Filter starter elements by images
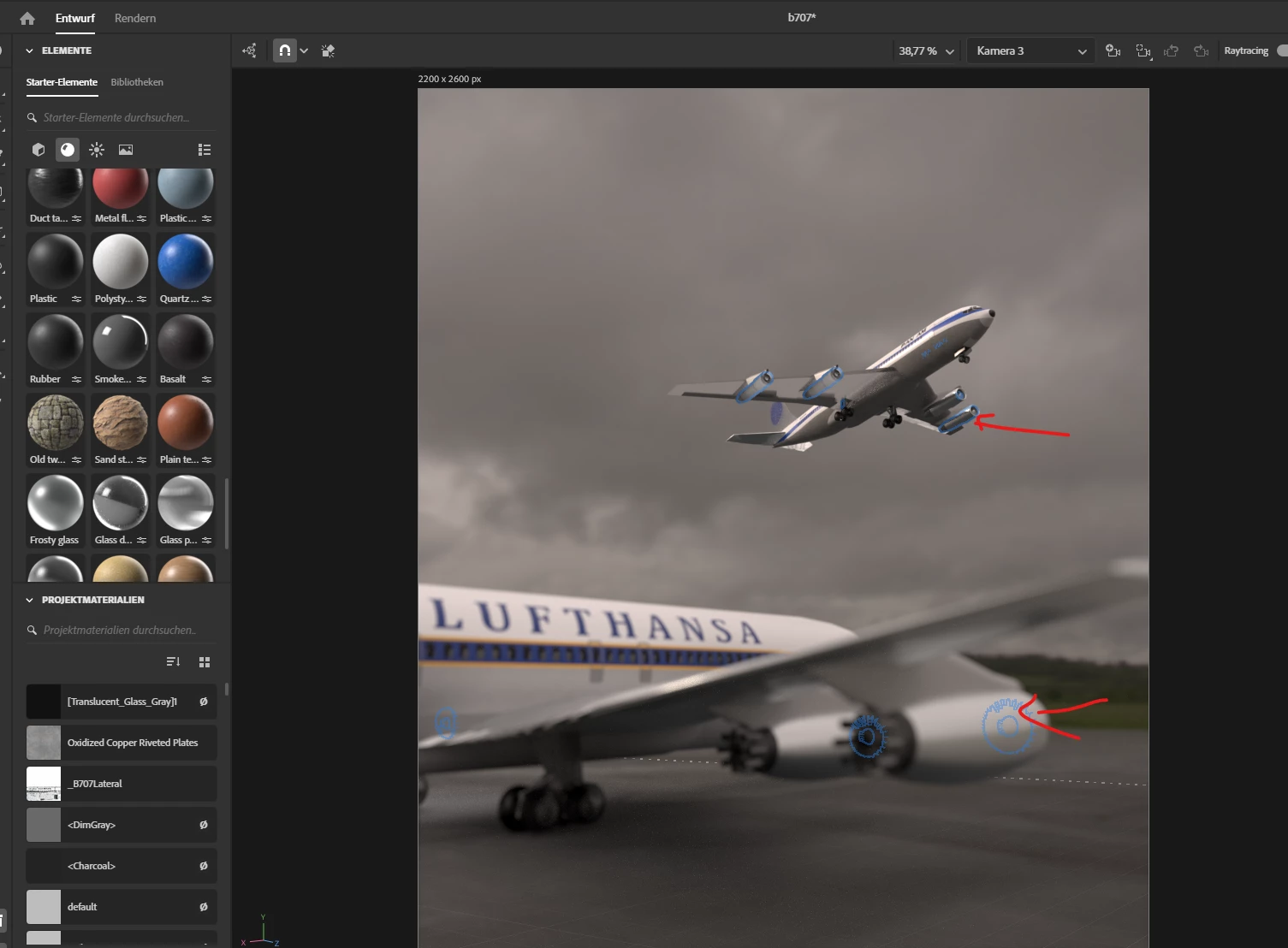Screen dimensions: 1288x948 pyautogui.click(x=126, y=150)
